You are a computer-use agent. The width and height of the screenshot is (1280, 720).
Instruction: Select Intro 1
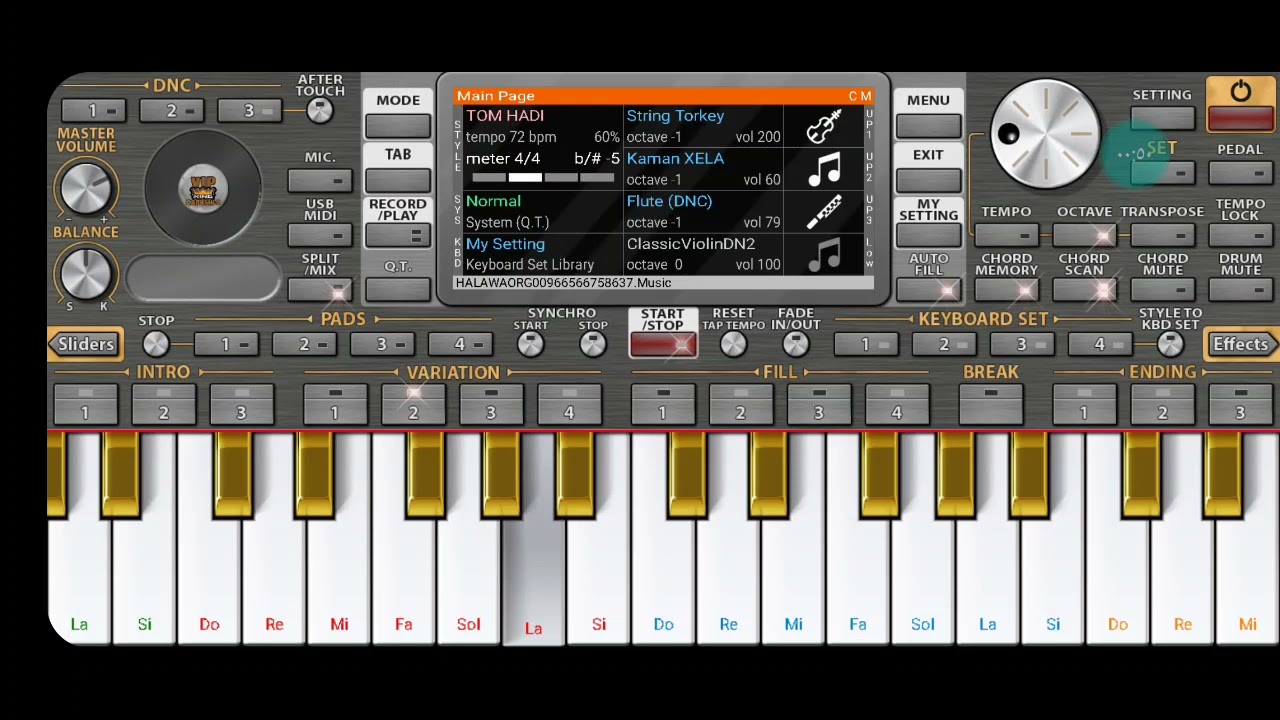point(85,403)
